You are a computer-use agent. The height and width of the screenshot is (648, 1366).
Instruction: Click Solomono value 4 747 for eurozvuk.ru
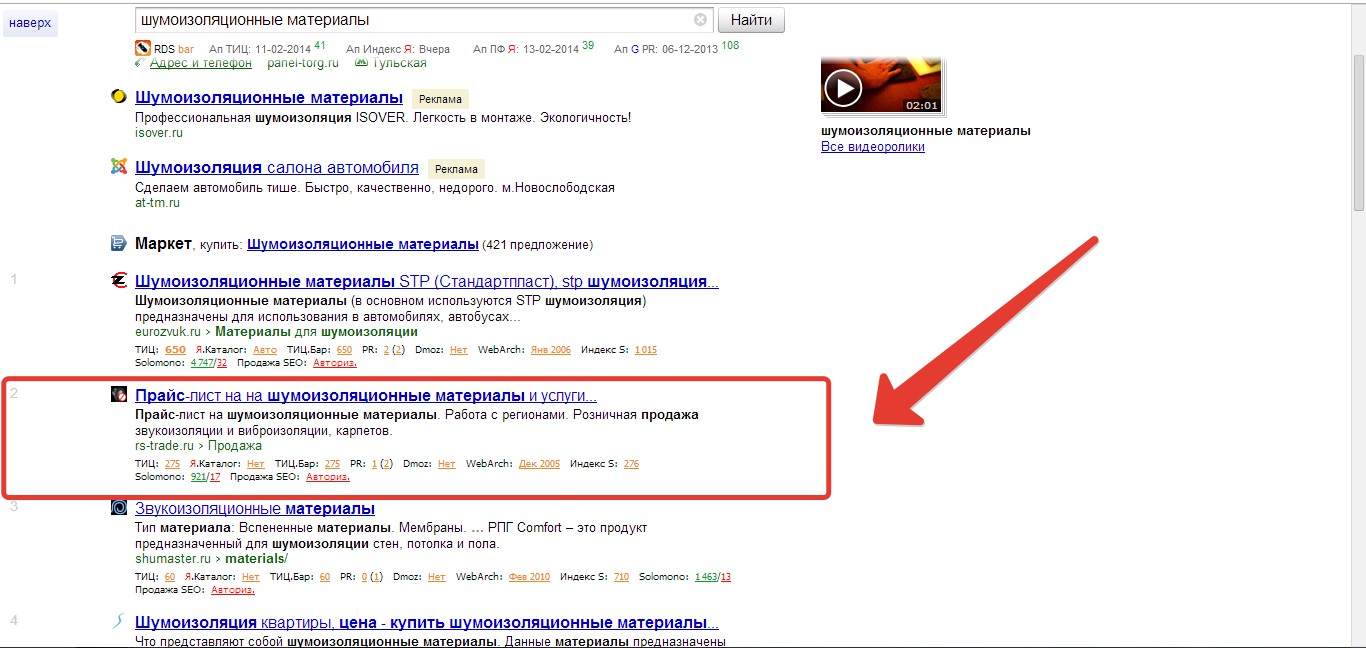(202, 363)
